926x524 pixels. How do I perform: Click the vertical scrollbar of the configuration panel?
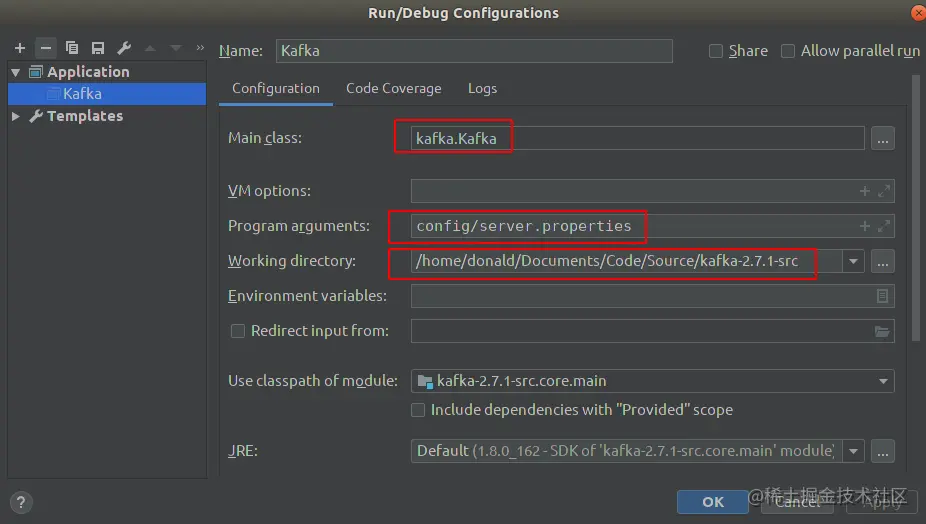916,207
